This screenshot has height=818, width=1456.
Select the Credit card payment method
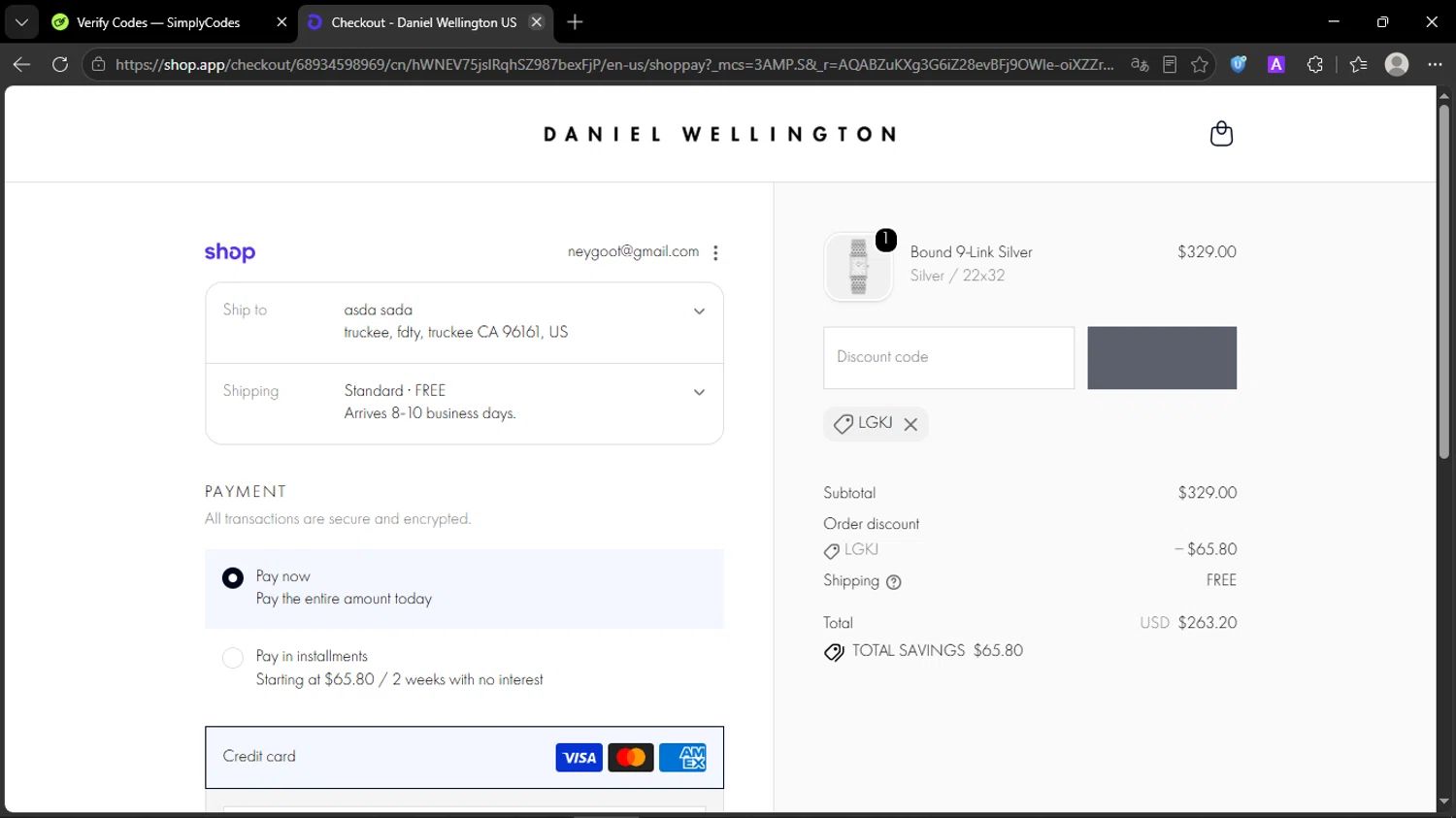(x=464, y=757)
